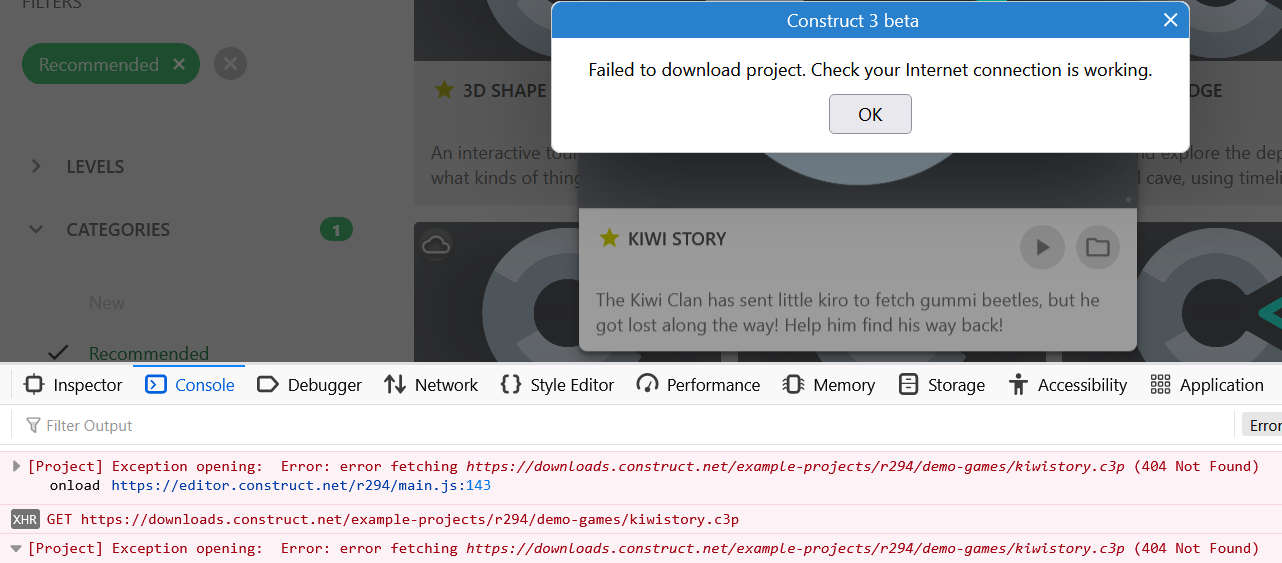Viewport: 1282px width, 563px height.
Task: Click the star beside 3D SHAPE
Action: [x=444, y=90]
